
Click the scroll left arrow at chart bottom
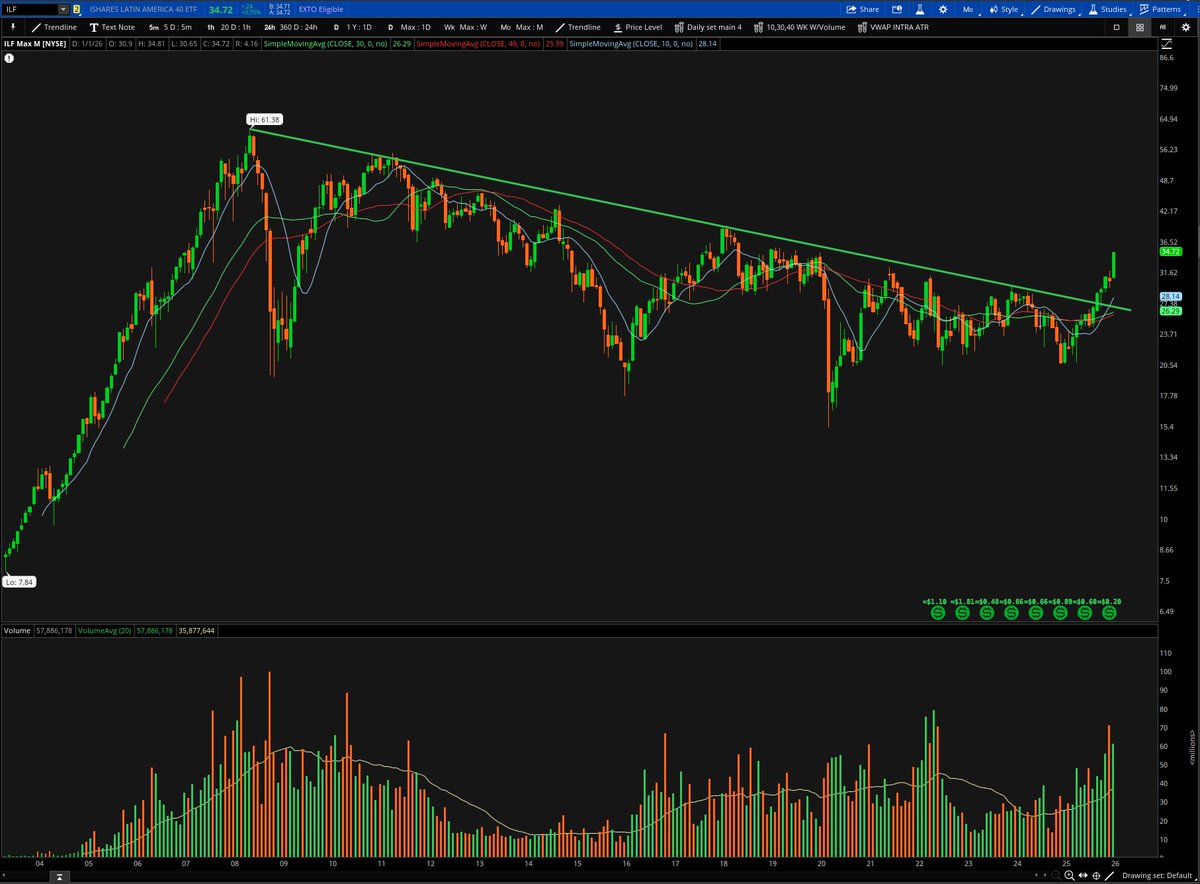[1036, 875]
